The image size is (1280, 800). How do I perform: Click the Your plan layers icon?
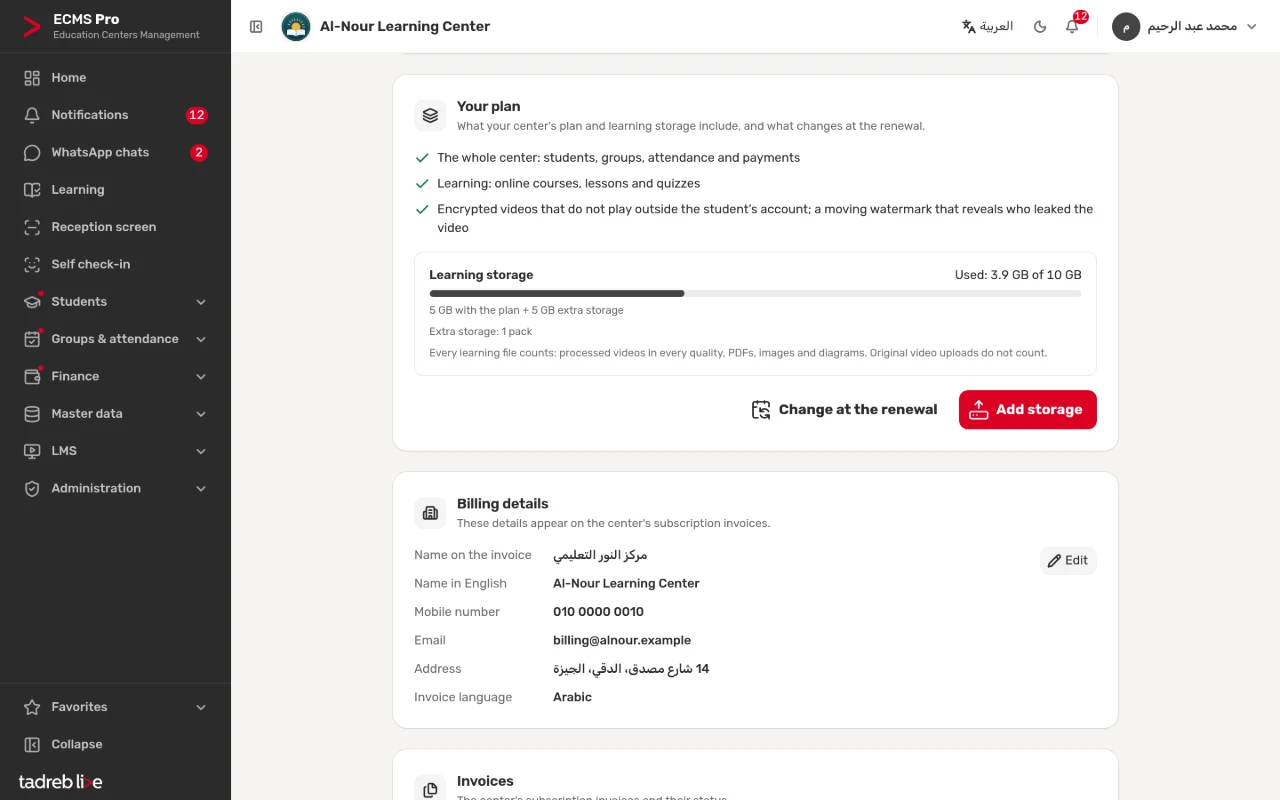(x=430, y=115)
